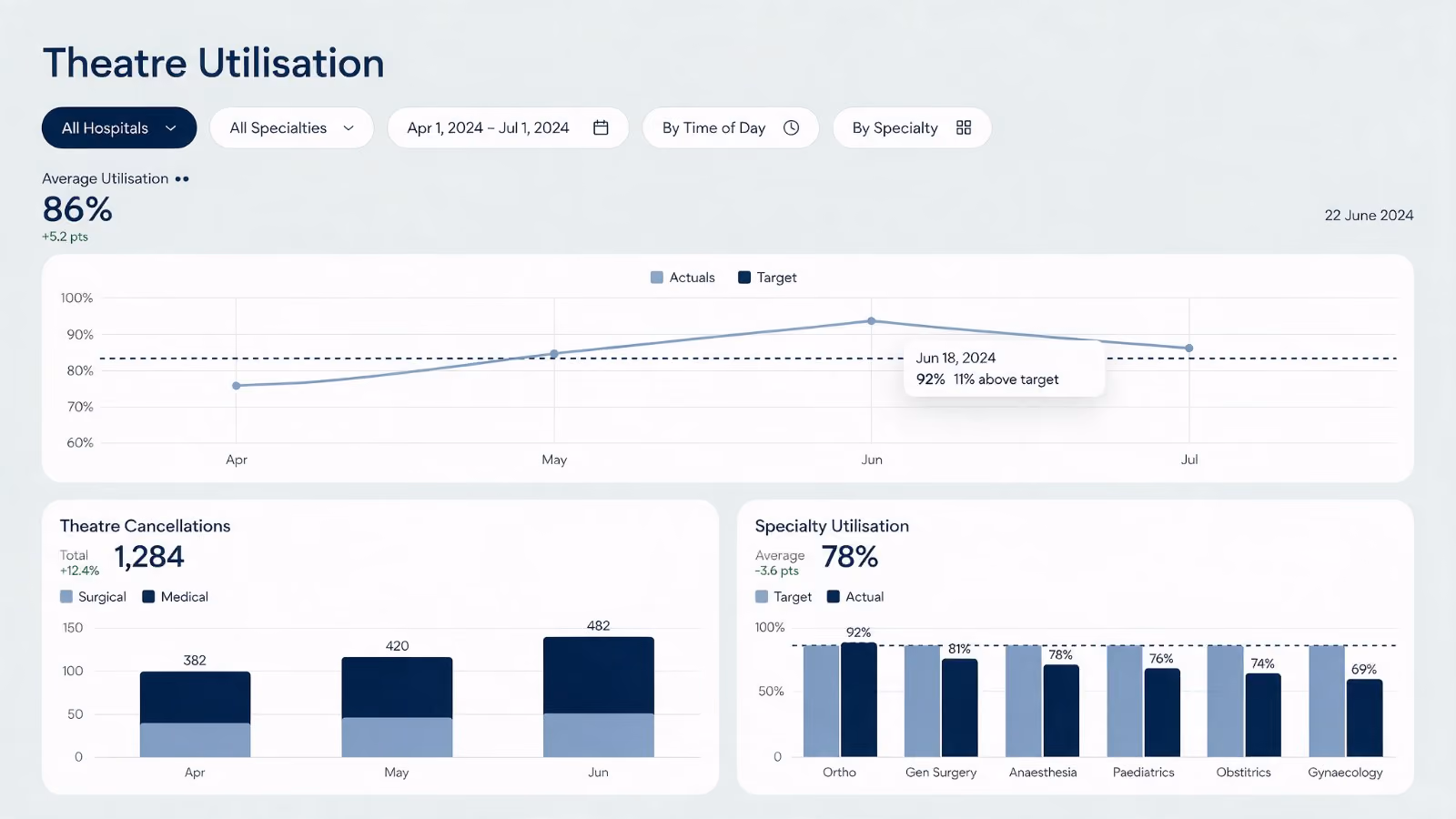Click the Ortho actual bar at 92%
Screen dimensions: 1456x819
pyautogui.click(x=859, y=700)
